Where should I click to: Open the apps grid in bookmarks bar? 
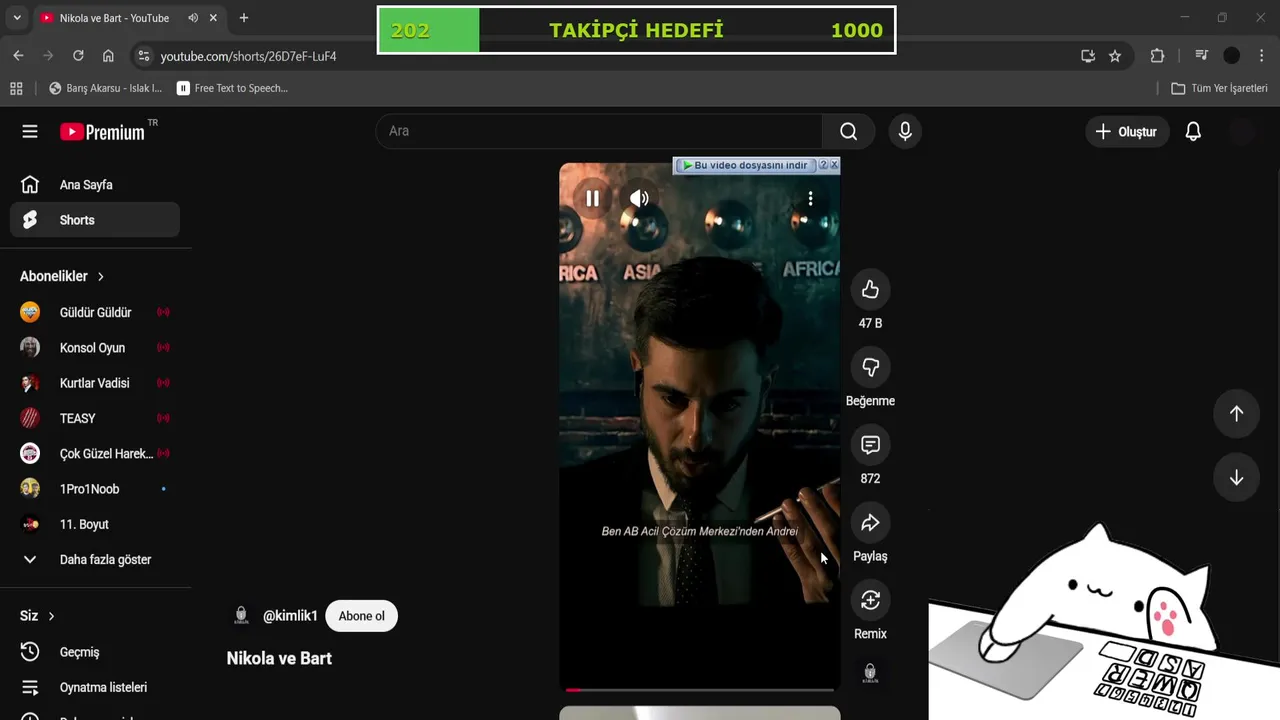(x=16, y=88)
